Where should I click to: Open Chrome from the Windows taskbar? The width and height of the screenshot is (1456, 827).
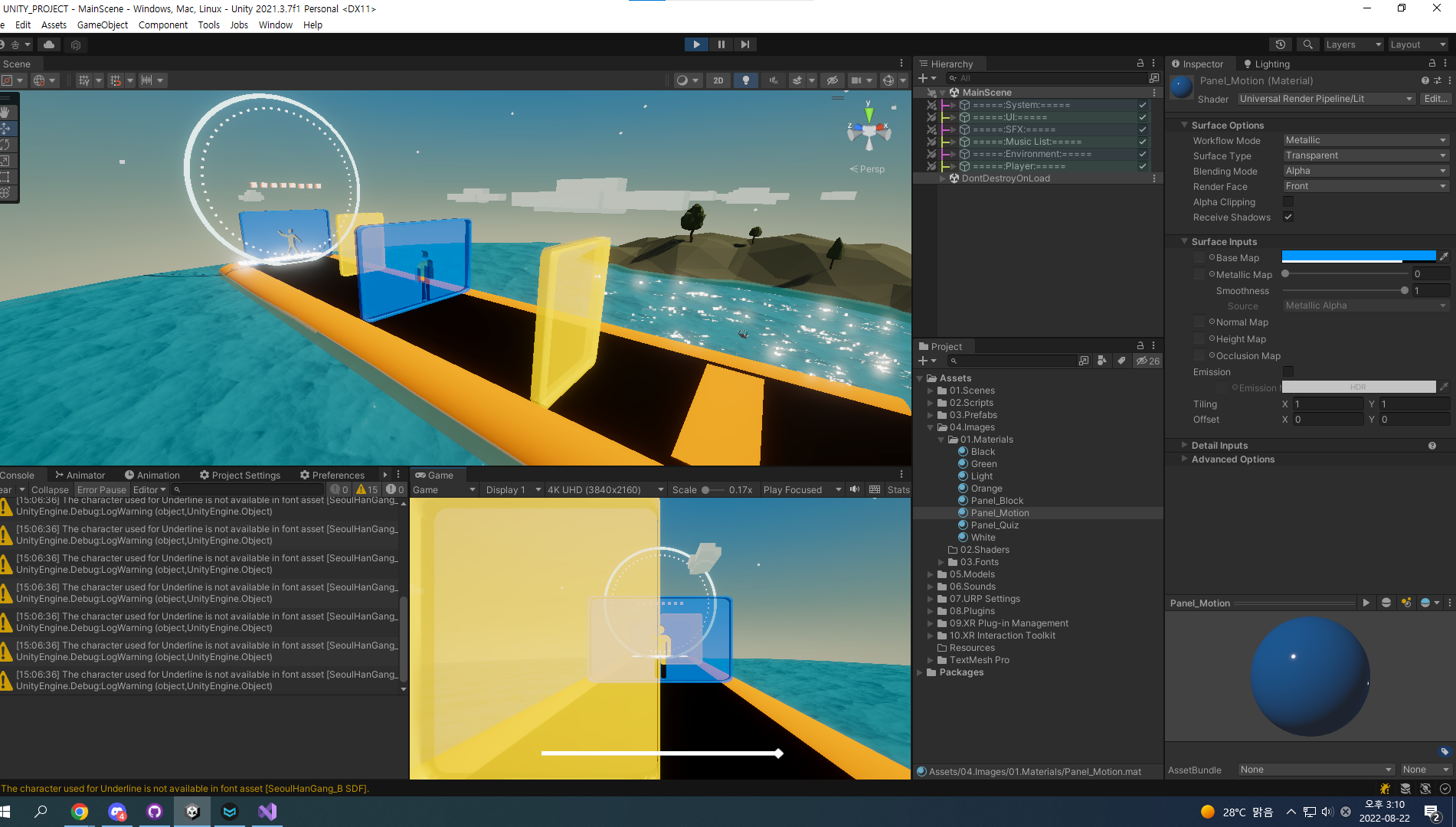80,812
